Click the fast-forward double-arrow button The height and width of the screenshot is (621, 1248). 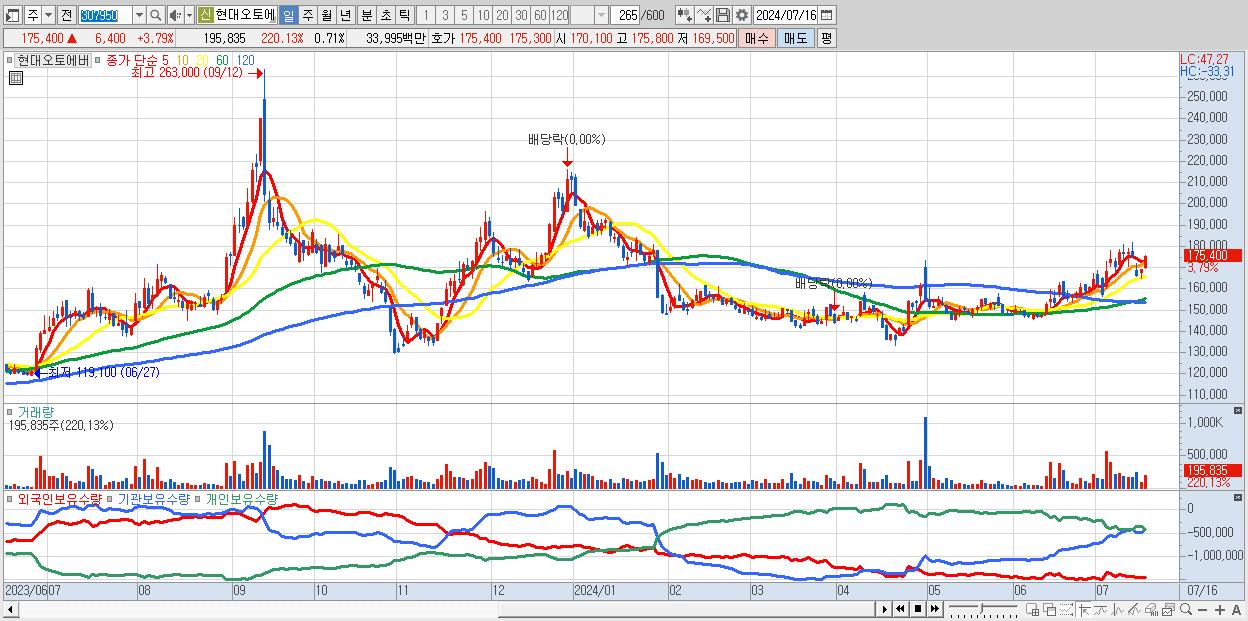[934, 609]
